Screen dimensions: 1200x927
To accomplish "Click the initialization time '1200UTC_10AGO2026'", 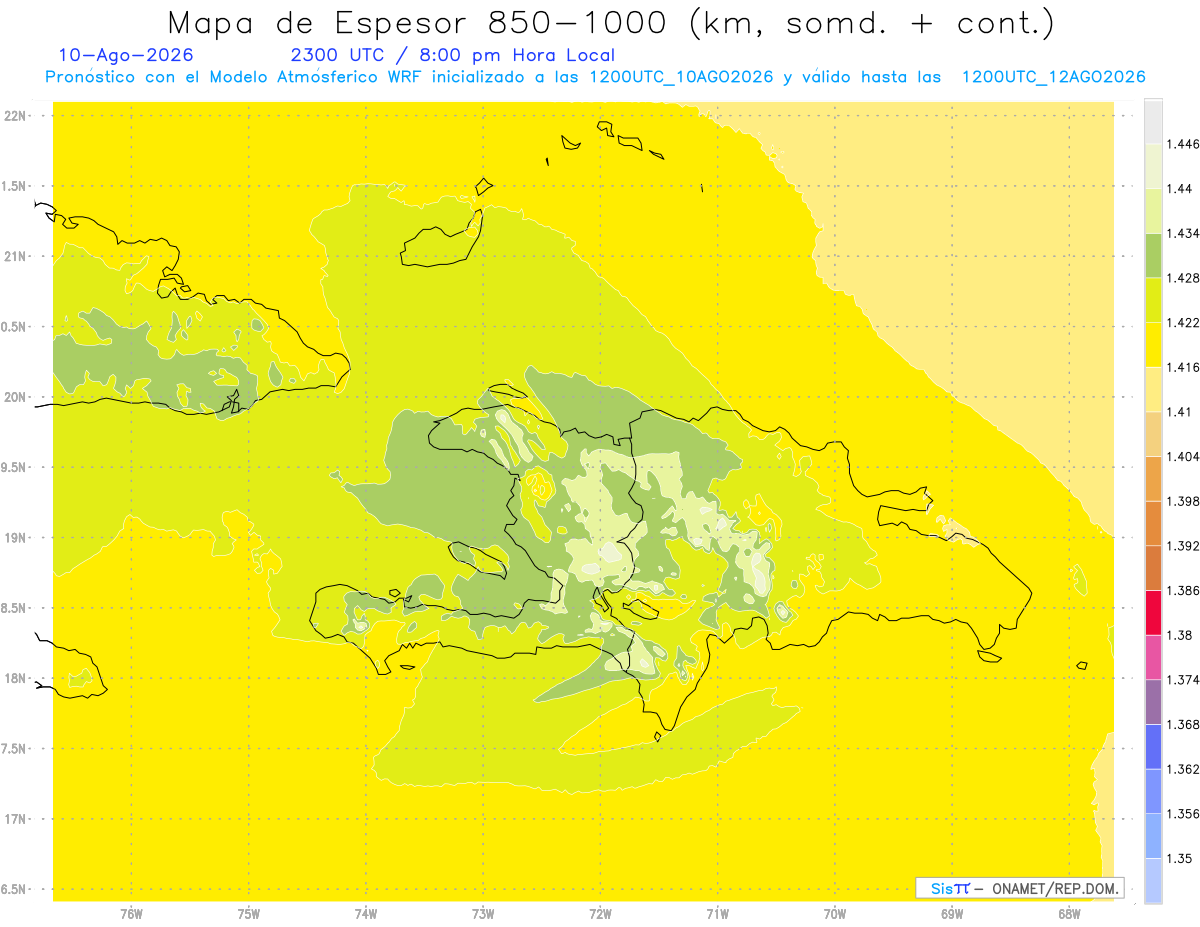I will click(x=681, y=77).
